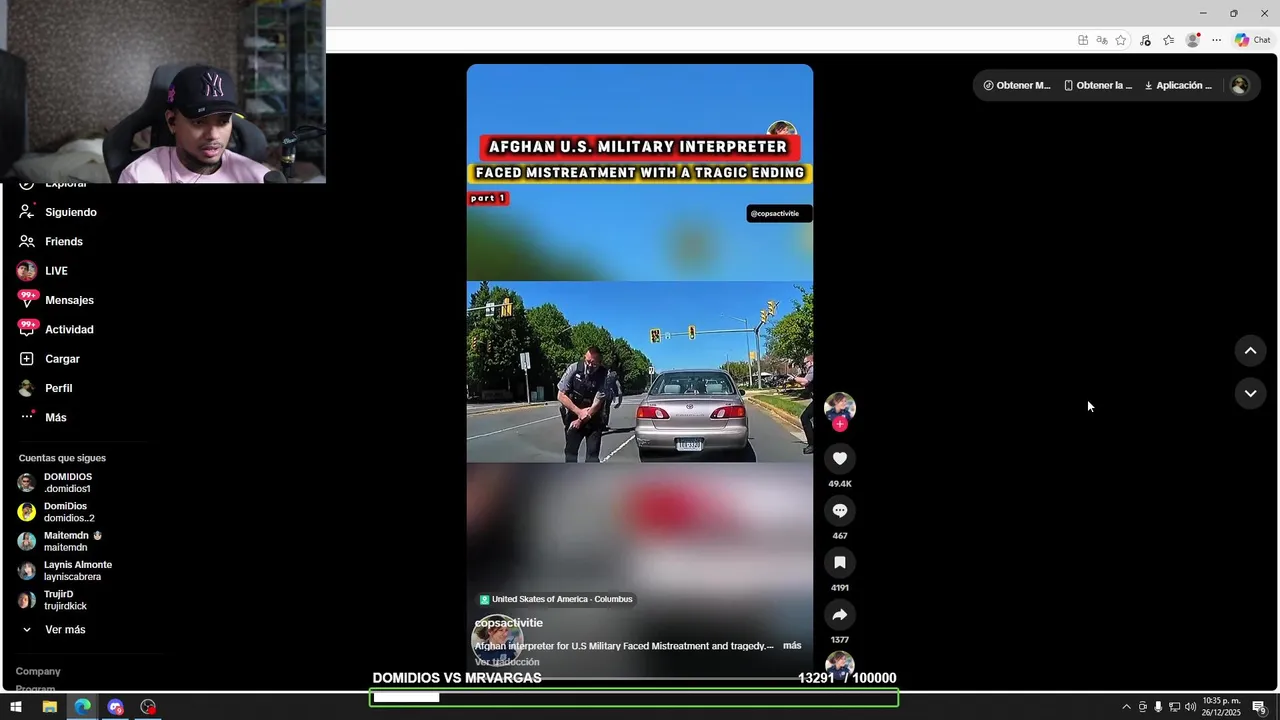Click the microphone icon in system tray
The height and width of the screenshot is (720, 1280).
tap(1158, 707)
